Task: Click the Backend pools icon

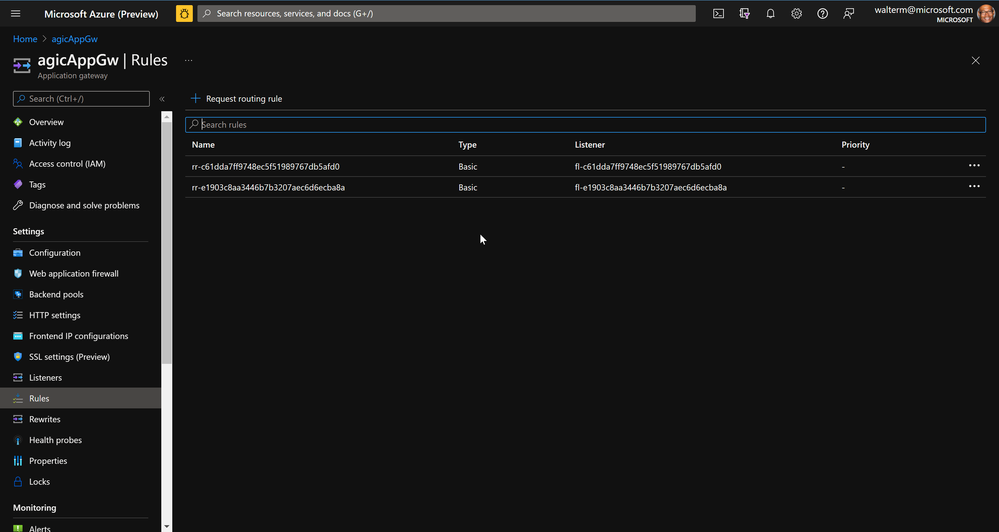Action: [x=18, y=294]
